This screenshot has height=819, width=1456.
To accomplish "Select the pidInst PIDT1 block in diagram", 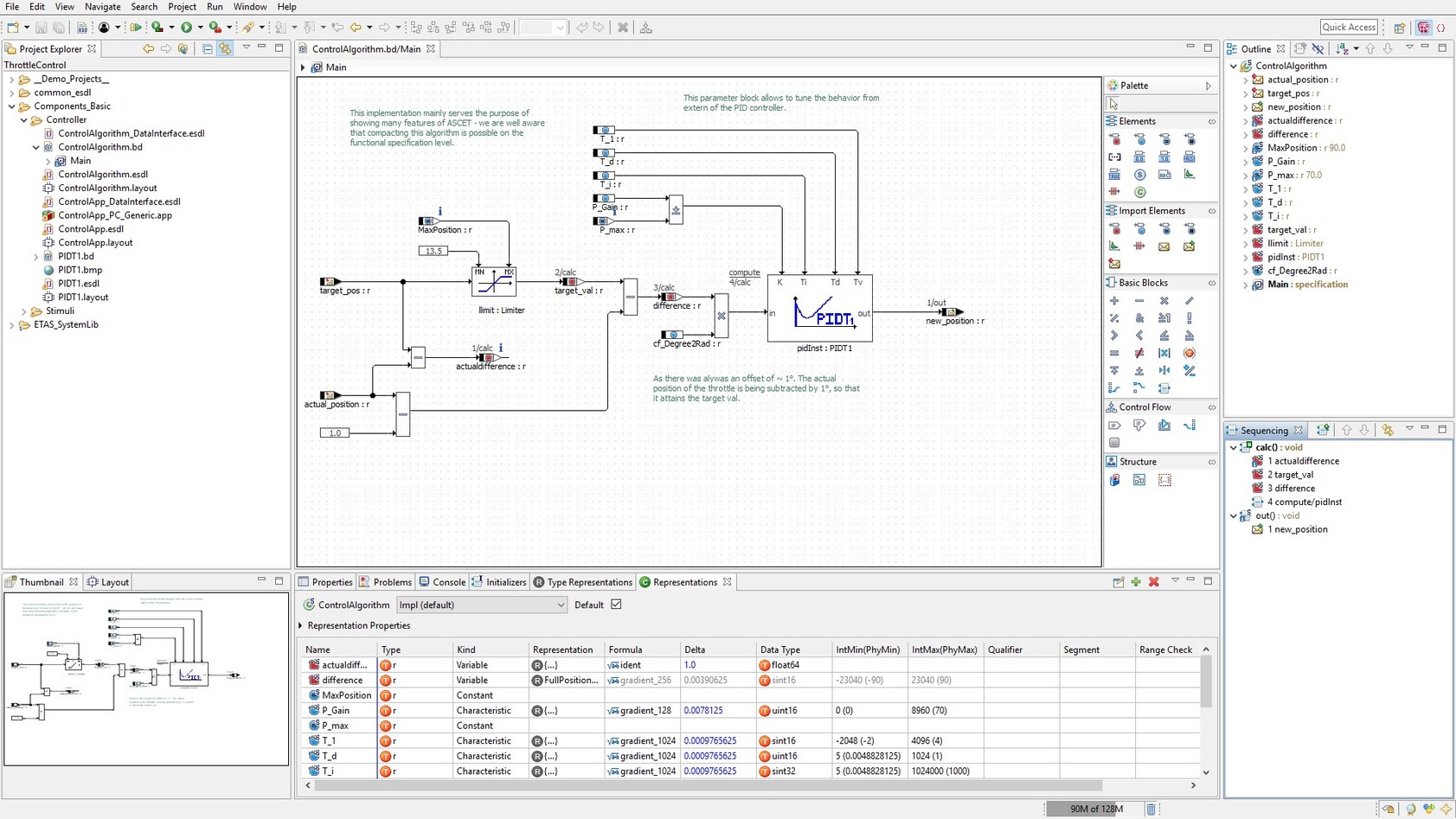I will pos(819,308).
